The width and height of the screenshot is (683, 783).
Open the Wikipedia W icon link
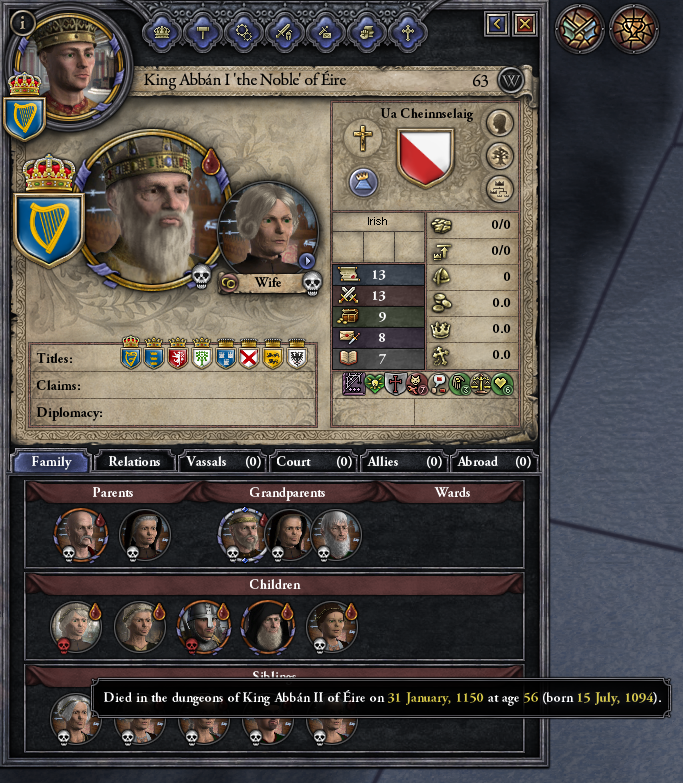510,80
